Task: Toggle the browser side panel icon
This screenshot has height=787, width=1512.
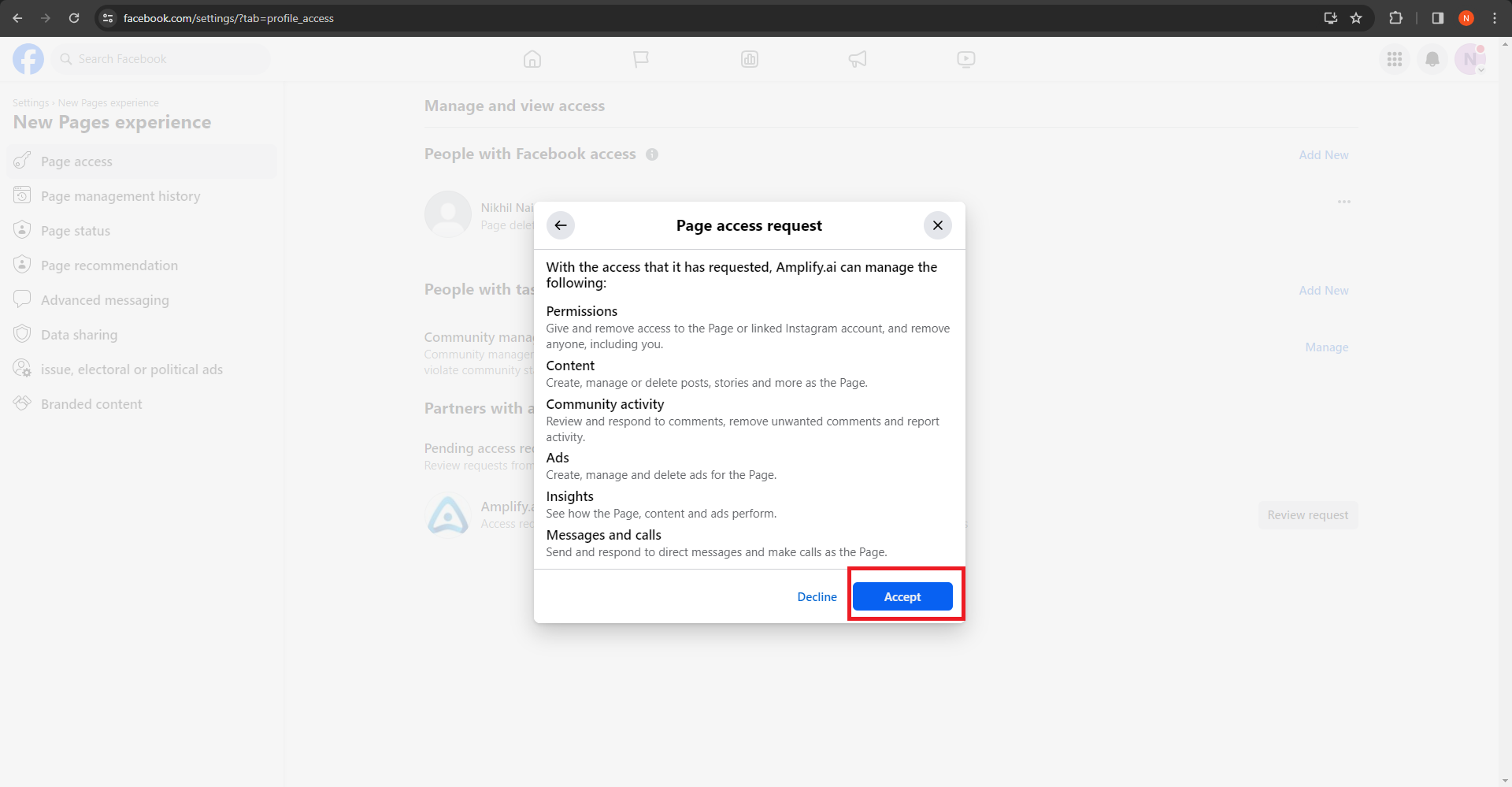Action: [1438, 18]
